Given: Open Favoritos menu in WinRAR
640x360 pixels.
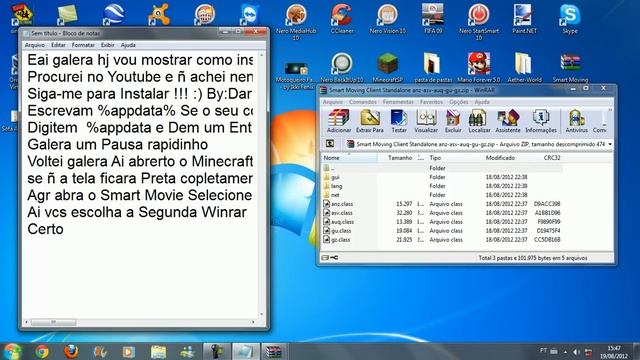Looking at the screenshot, I should click(431, 102).
